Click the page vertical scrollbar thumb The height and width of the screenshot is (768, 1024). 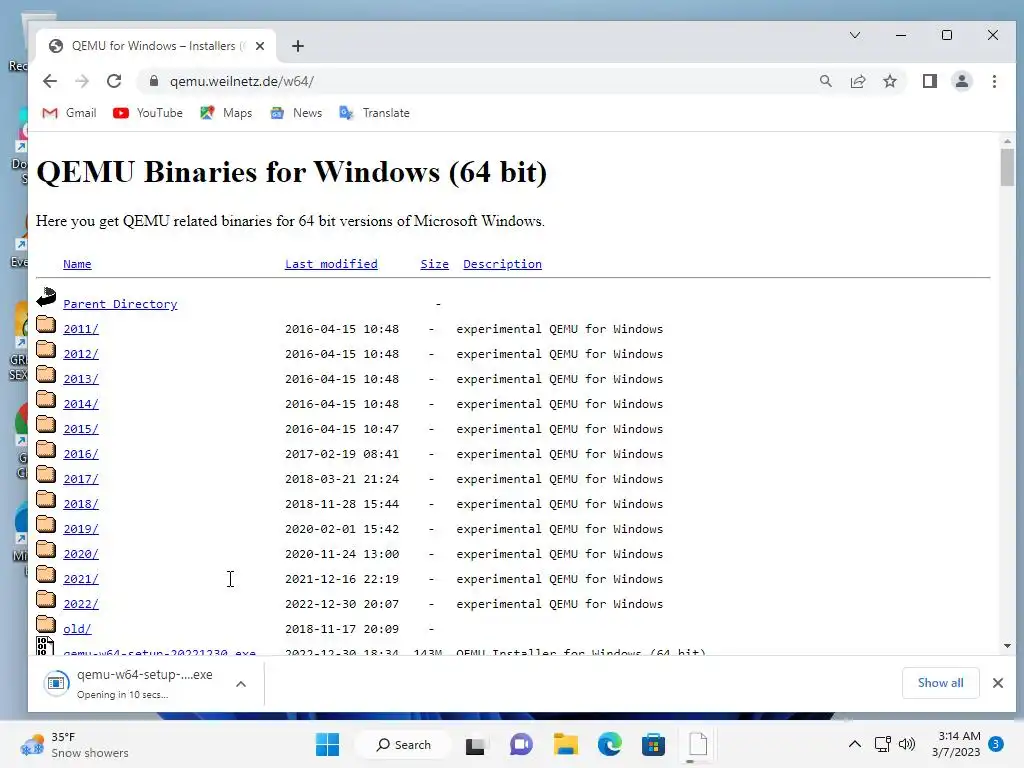tap(1007, 167)
